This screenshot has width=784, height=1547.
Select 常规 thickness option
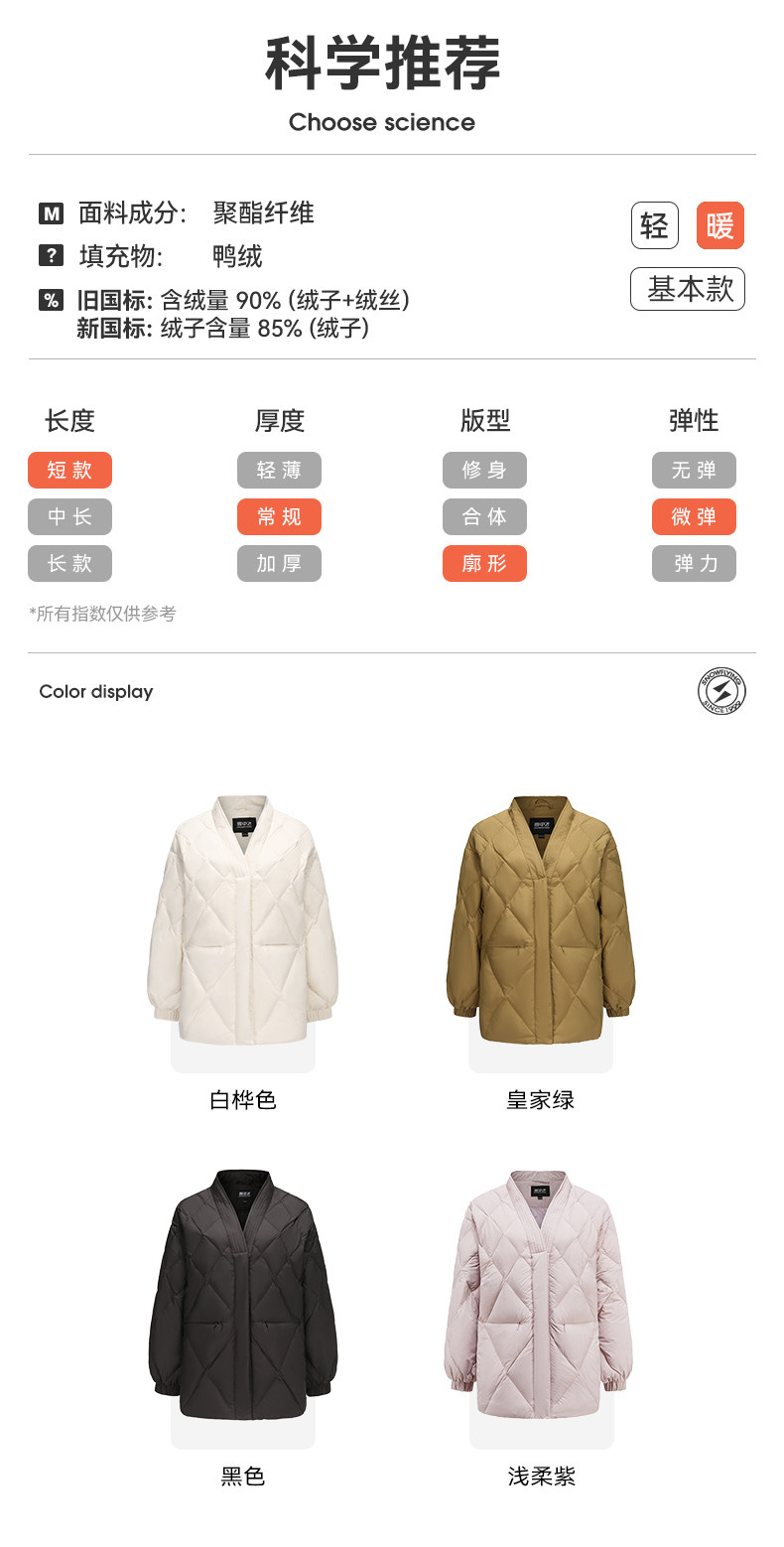pyautogui.click(x=279, y=516)
